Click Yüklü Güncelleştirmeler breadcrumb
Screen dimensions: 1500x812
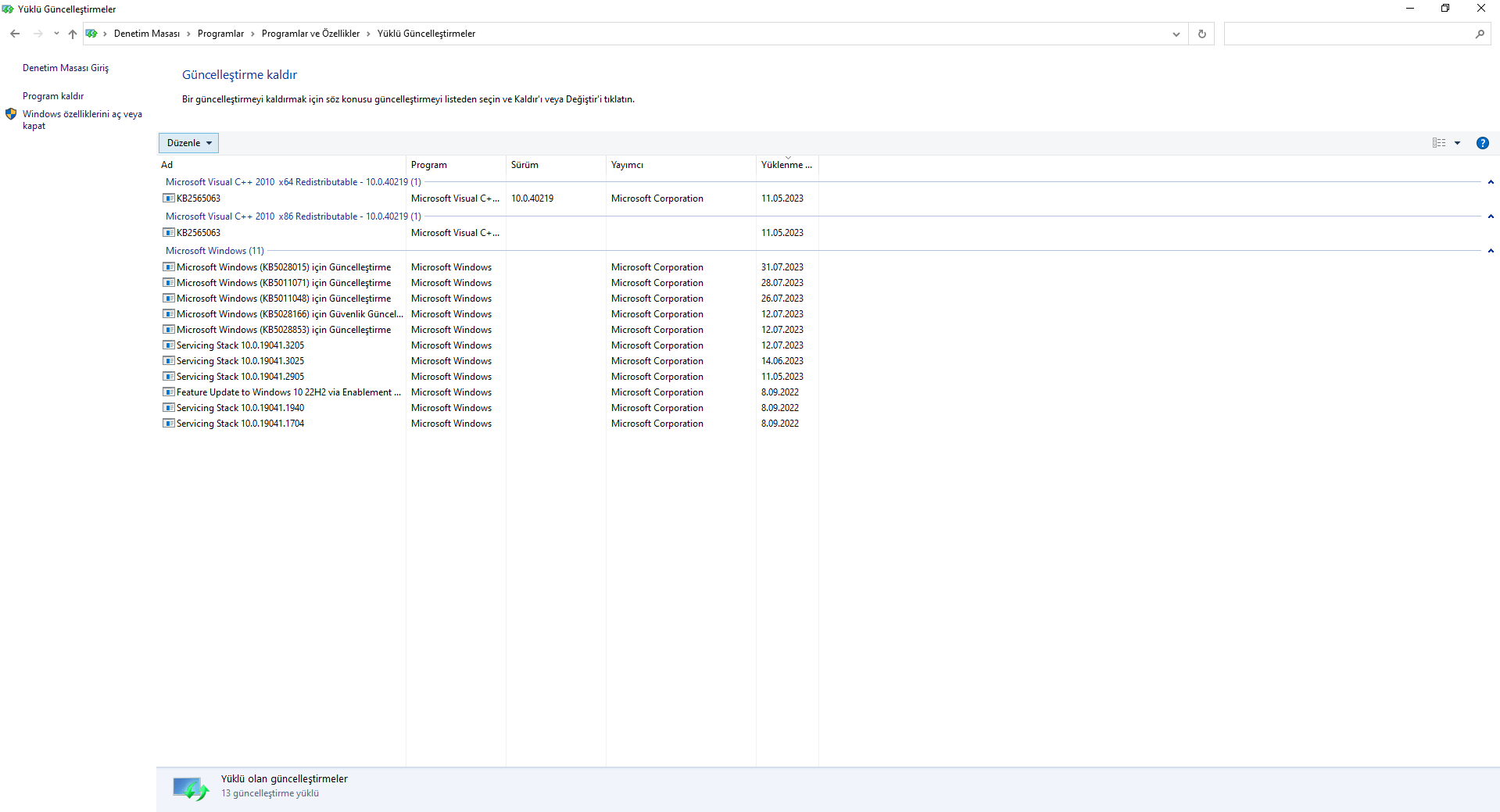pyautogui.click(x=426, y=34)
